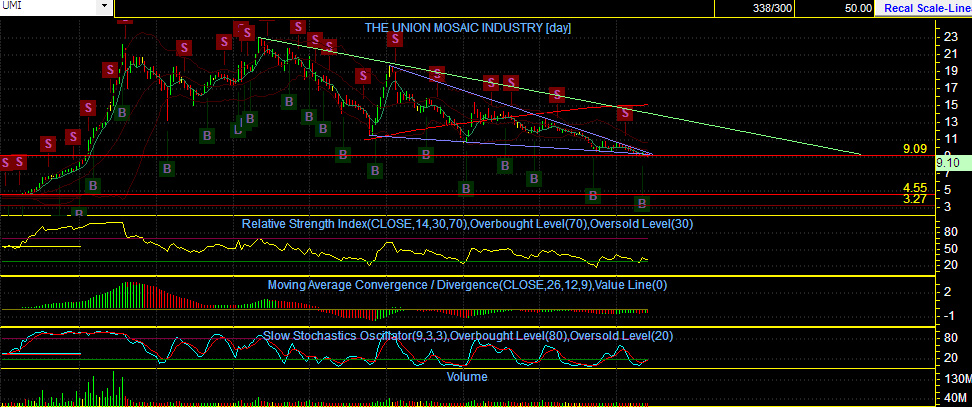
Task: Click the 4.55 price level label
Action: pos(914,188)
